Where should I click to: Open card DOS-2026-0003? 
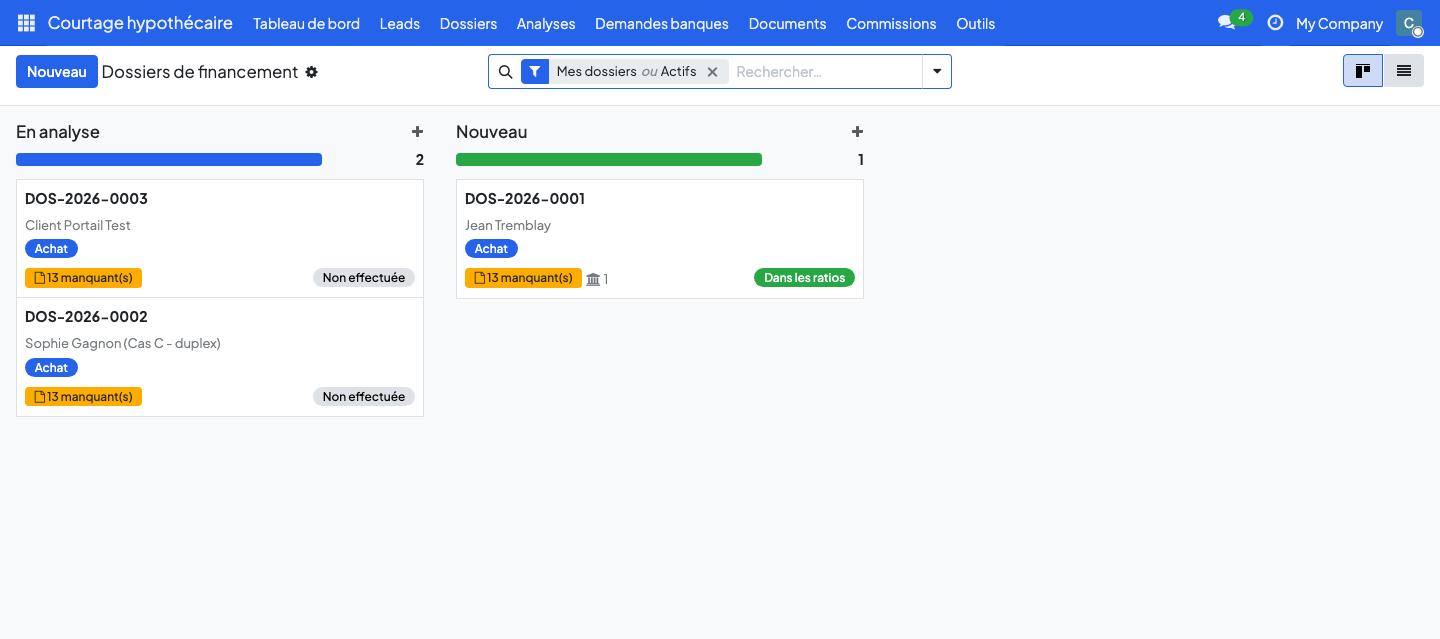tap(220, 238)
